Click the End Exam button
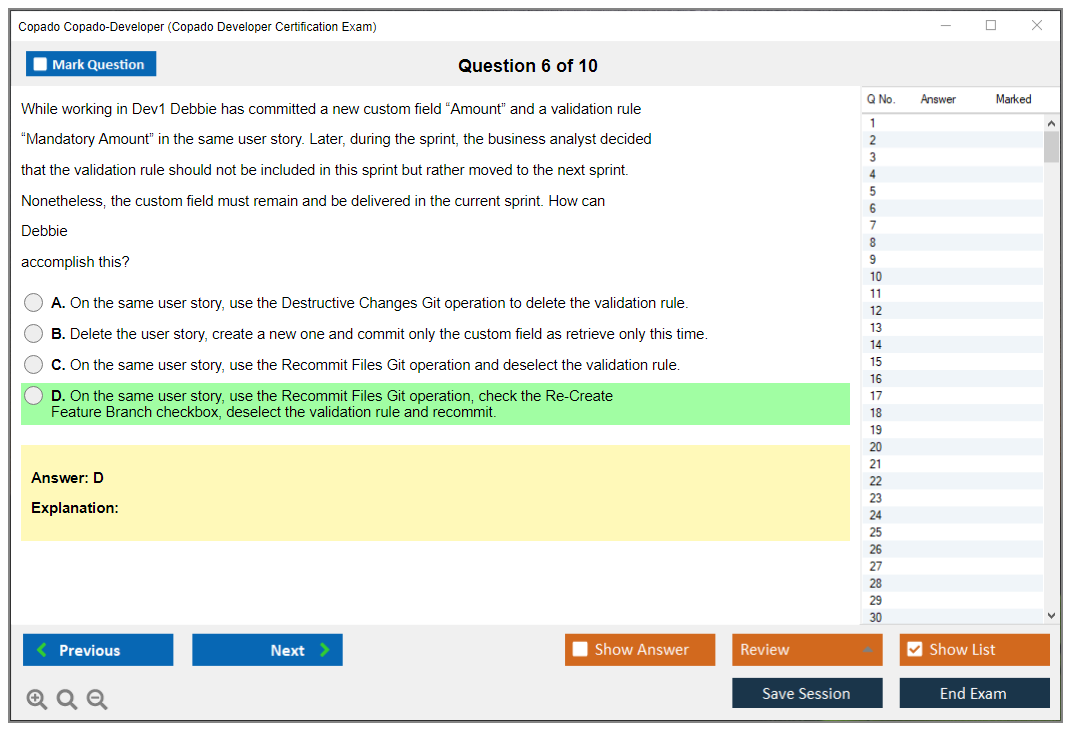 (974, 693)
